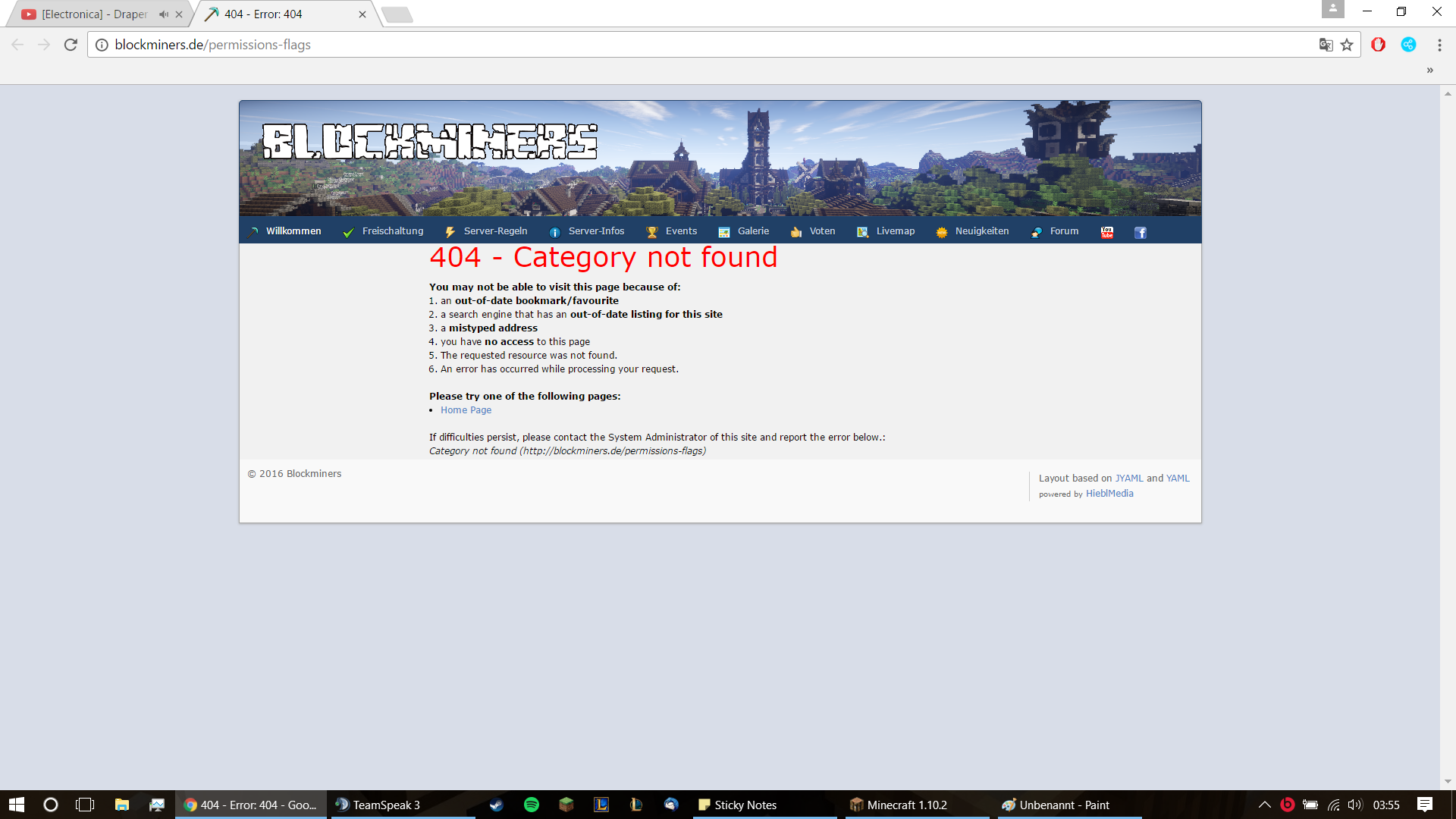Open the blue share extension icon
The height and width of the screenshot is (819, 1456).
coord(1408,45)
